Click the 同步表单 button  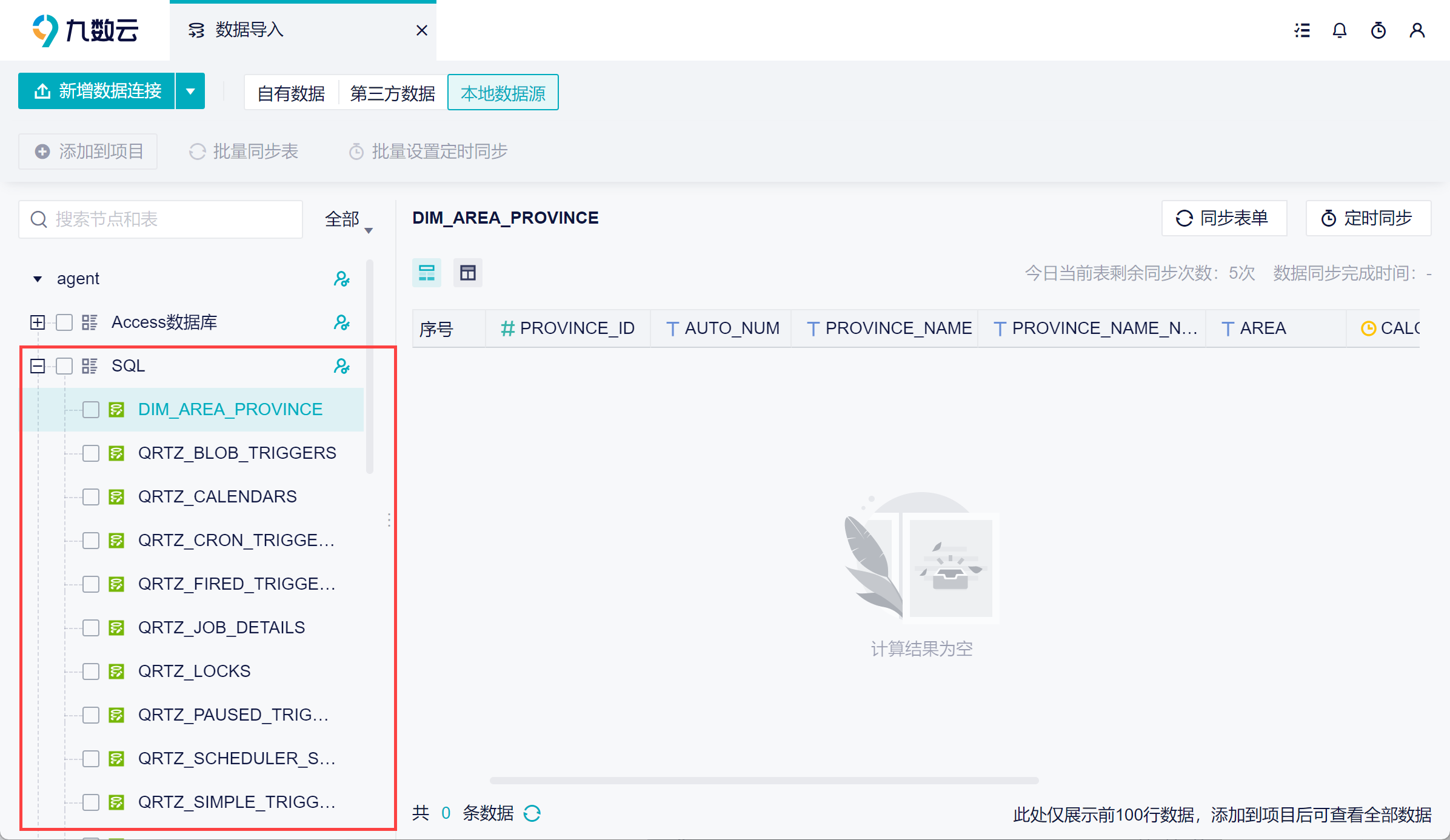(x=1223, y=218)
